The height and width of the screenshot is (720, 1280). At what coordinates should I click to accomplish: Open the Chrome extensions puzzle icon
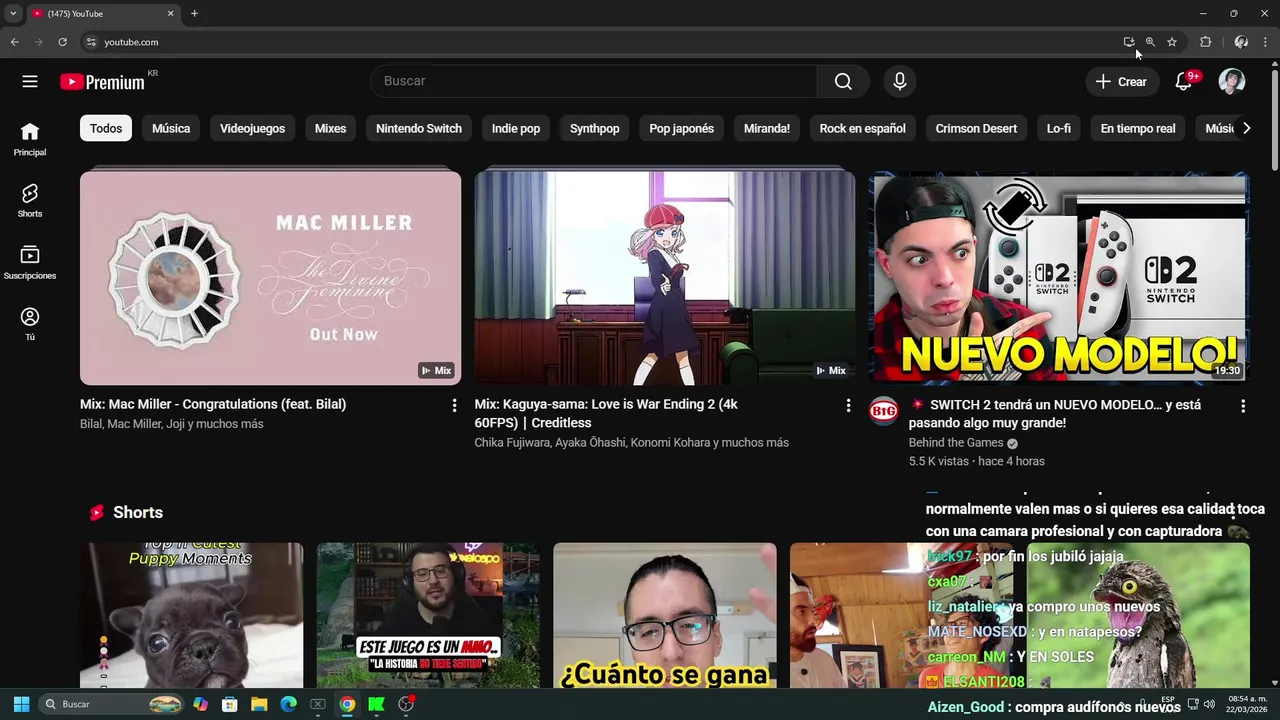click(1205, 42)
